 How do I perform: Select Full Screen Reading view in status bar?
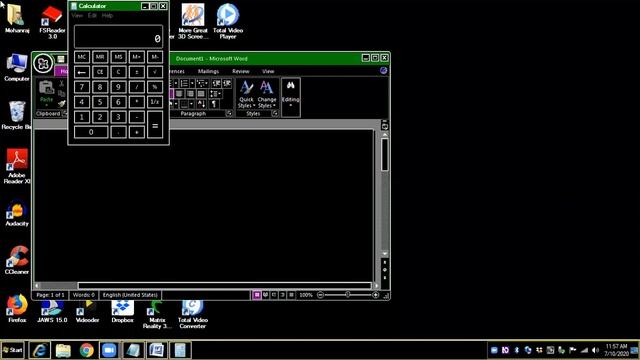coord(265,295)
